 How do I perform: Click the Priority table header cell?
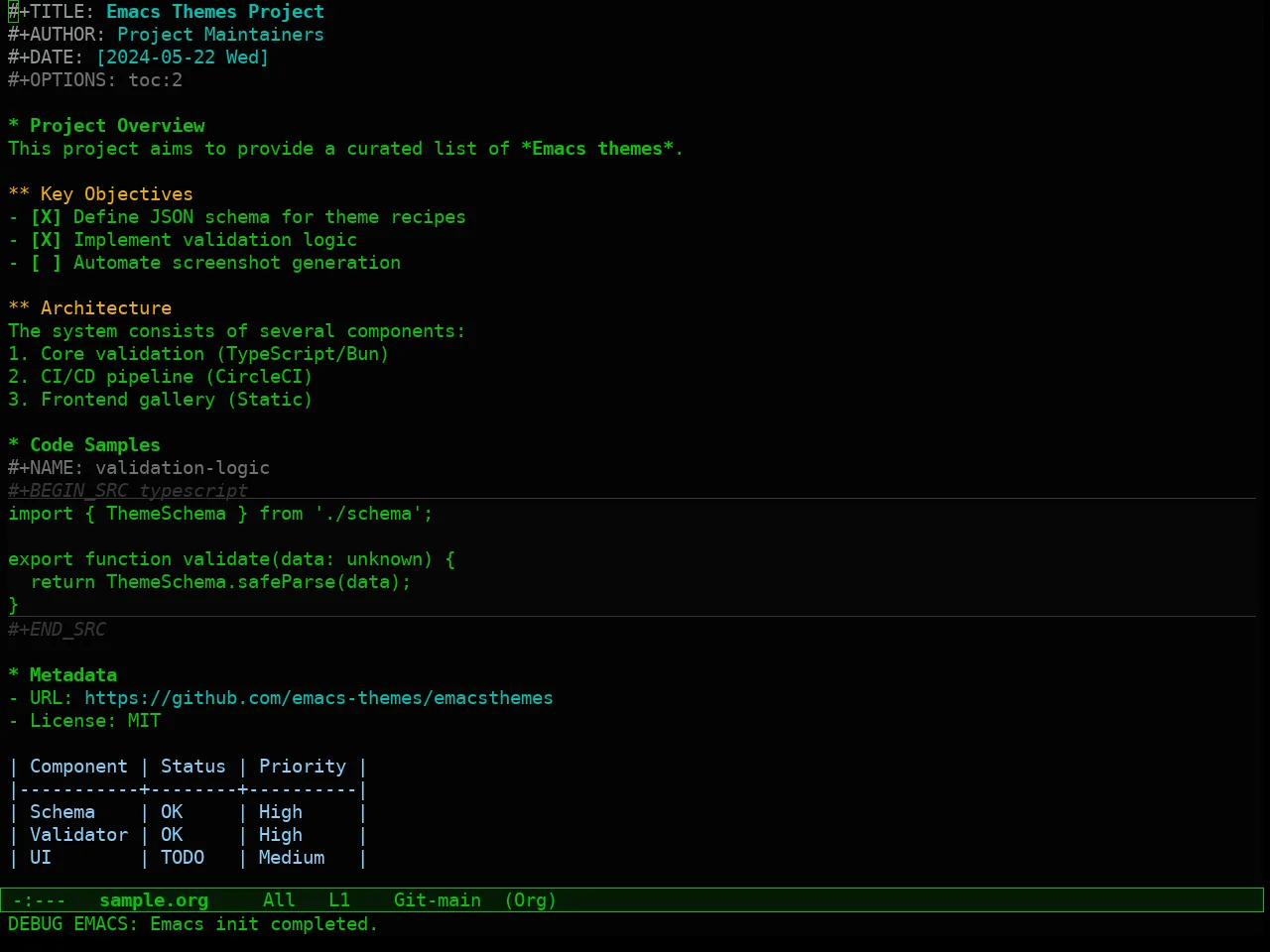(x=303, y=767)
